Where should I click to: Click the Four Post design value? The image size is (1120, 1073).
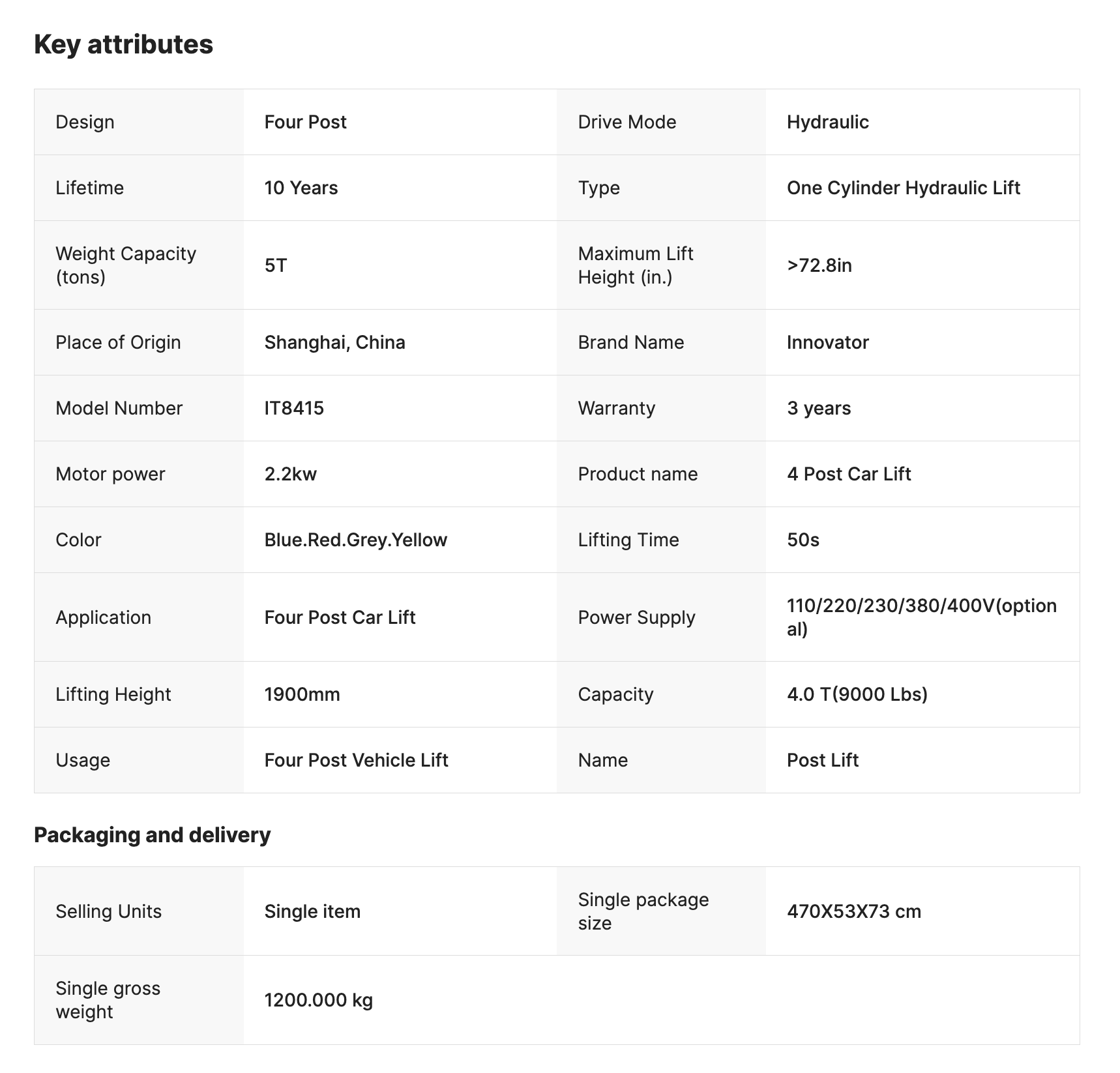tap(305, 122)
